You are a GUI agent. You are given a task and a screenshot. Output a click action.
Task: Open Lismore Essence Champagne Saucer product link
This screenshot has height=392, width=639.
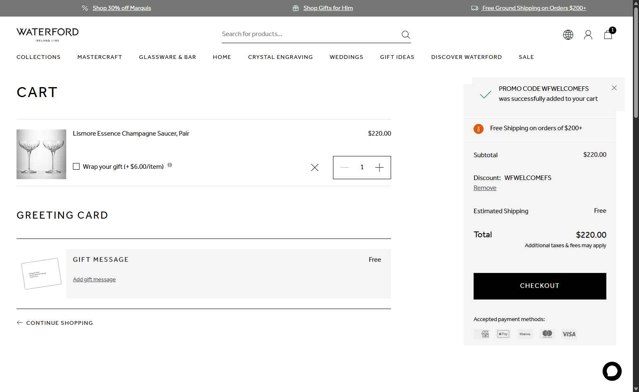click(x=131, y=133)
